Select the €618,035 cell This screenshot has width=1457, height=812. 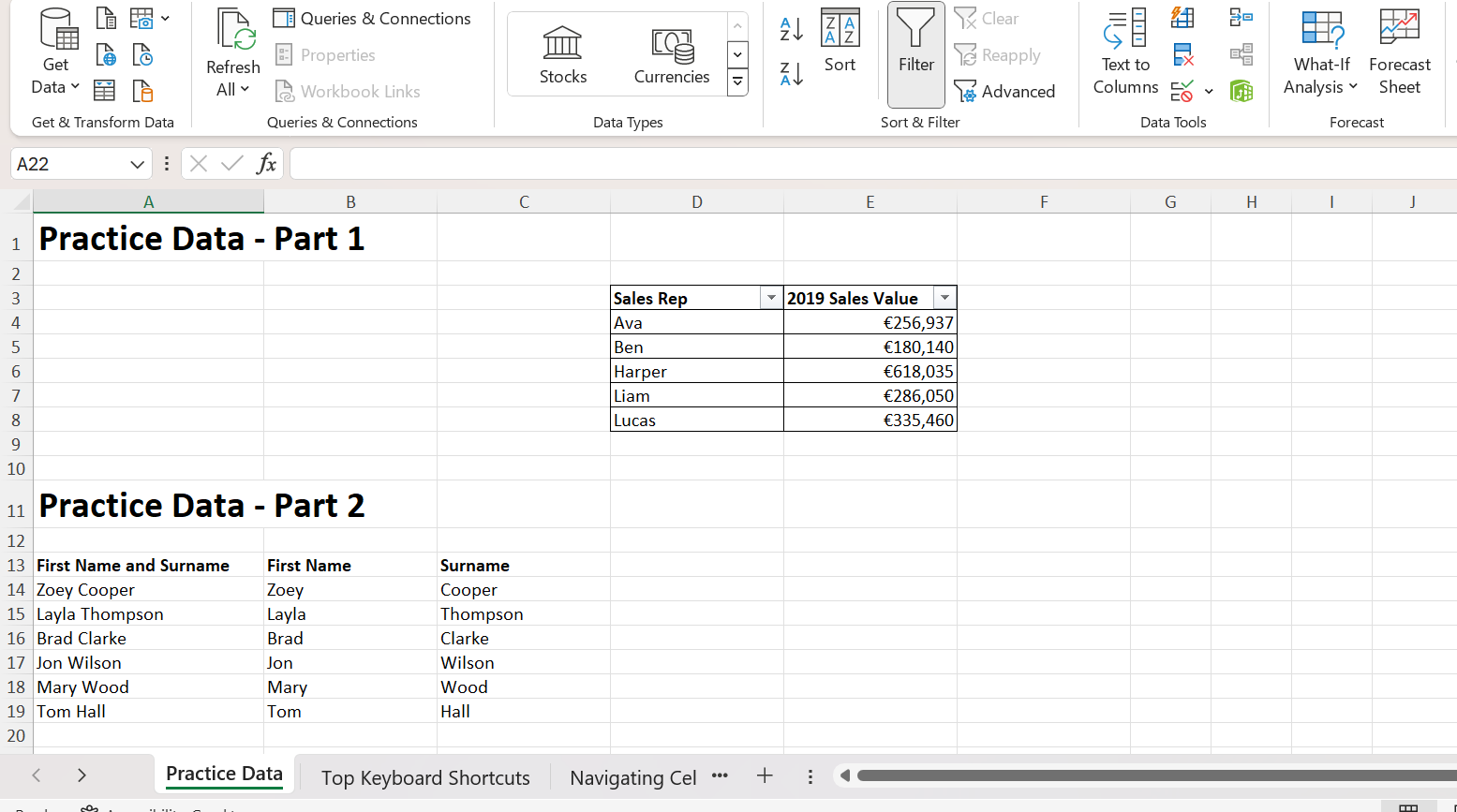870,371
